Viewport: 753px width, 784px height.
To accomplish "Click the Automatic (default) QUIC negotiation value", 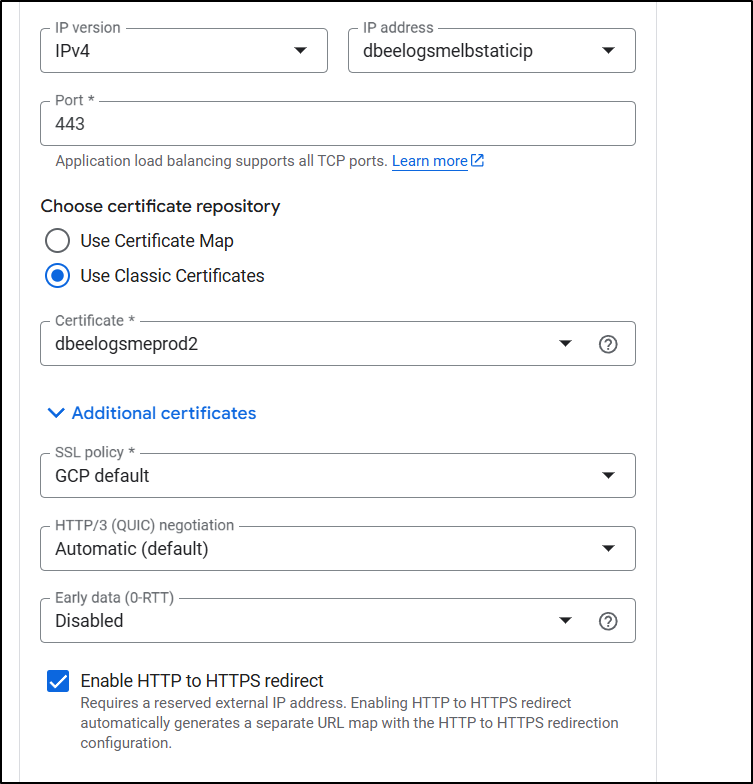I will (131, 549).
